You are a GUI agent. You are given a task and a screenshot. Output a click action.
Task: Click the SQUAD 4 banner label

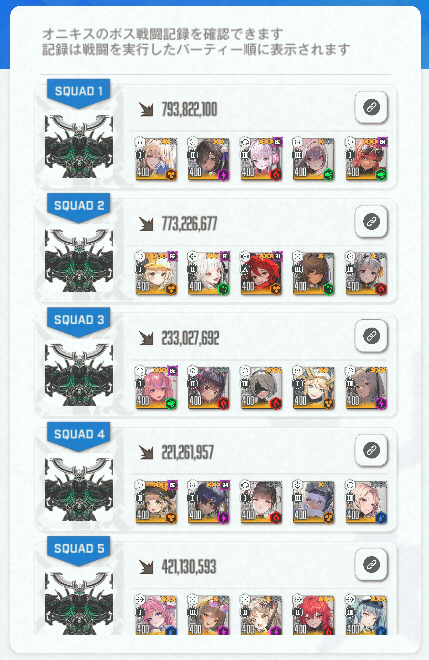pyautogui.click(x=79, y=435)
